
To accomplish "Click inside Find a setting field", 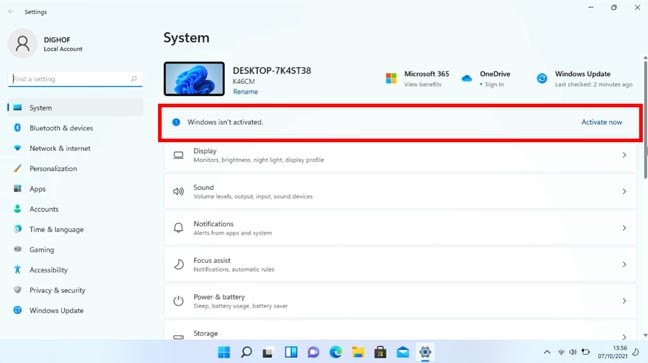I will pos(75,79).
